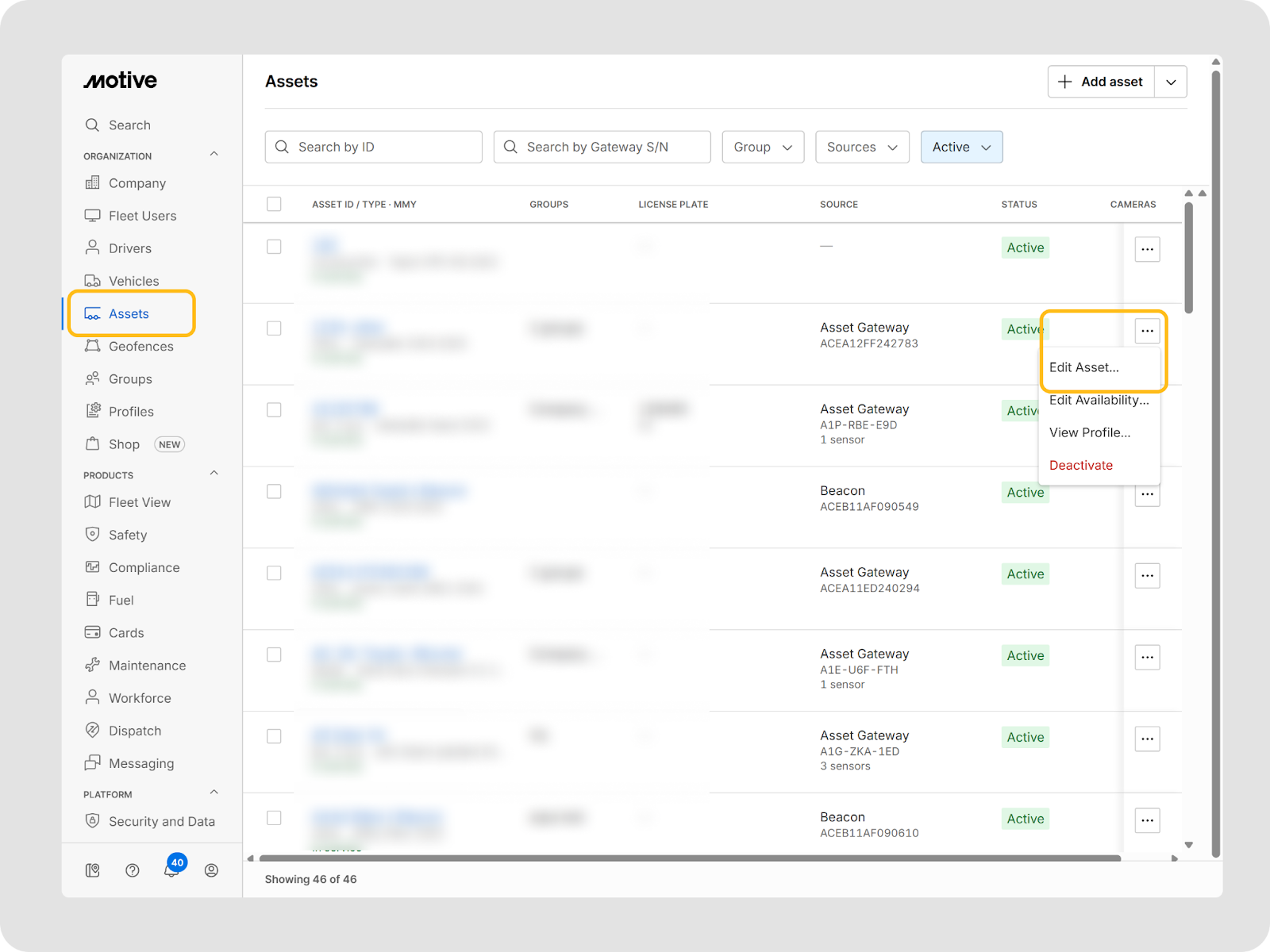Open the user account profile icon
Viewport: 1270px width, 952px height.
pyautogui.click(x=211, y=870)
